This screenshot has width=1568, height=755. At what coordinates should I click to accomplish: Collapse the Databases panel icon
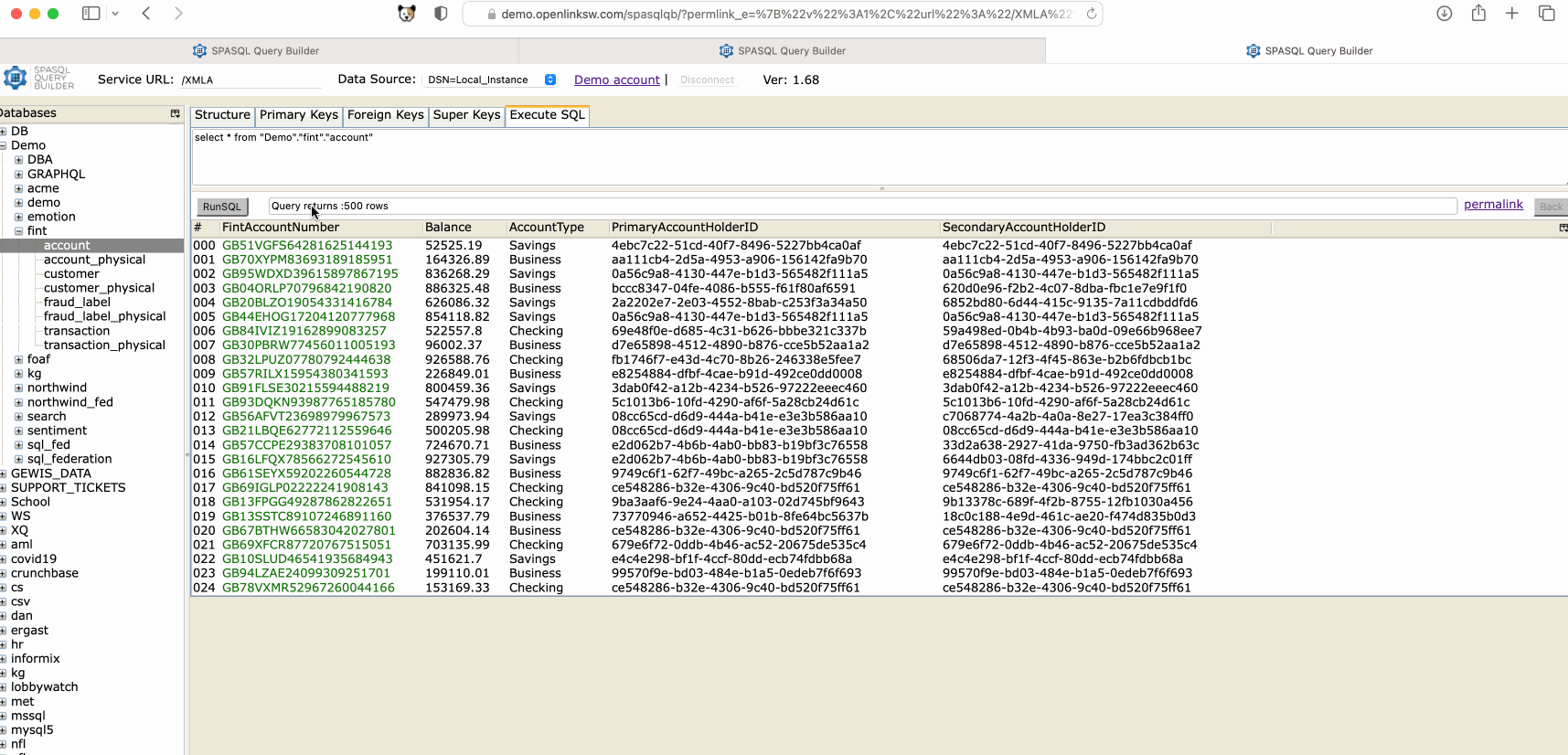tap(175, 113)
